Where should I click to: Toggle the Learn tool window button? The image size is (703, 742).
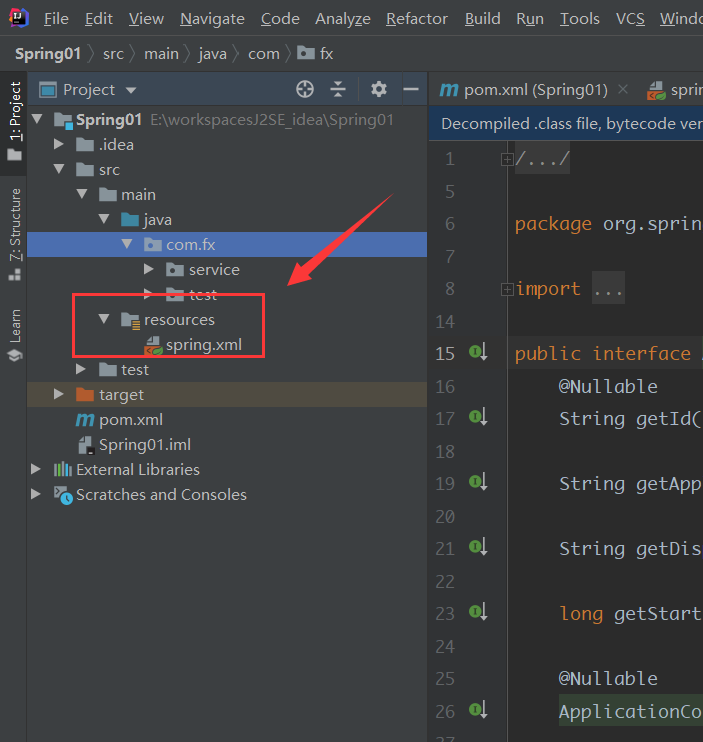[x=15, y=335]
